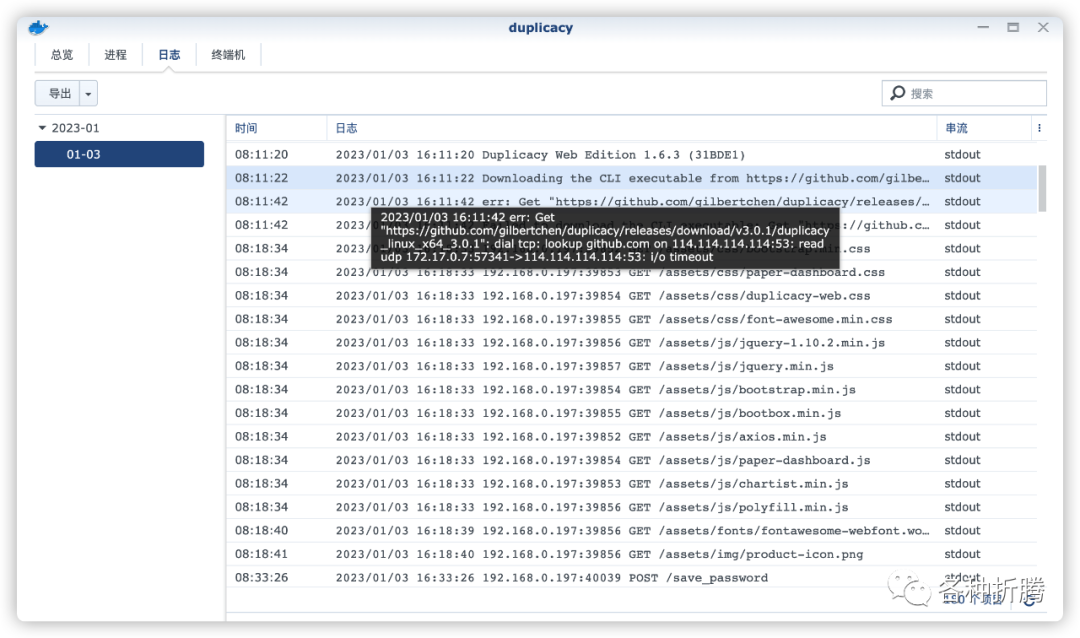Select the jquery-1.10.2.min.js log row
The width and height of the screenshot is (1080, 638).
pyautogui.click(x=632, y=342)
